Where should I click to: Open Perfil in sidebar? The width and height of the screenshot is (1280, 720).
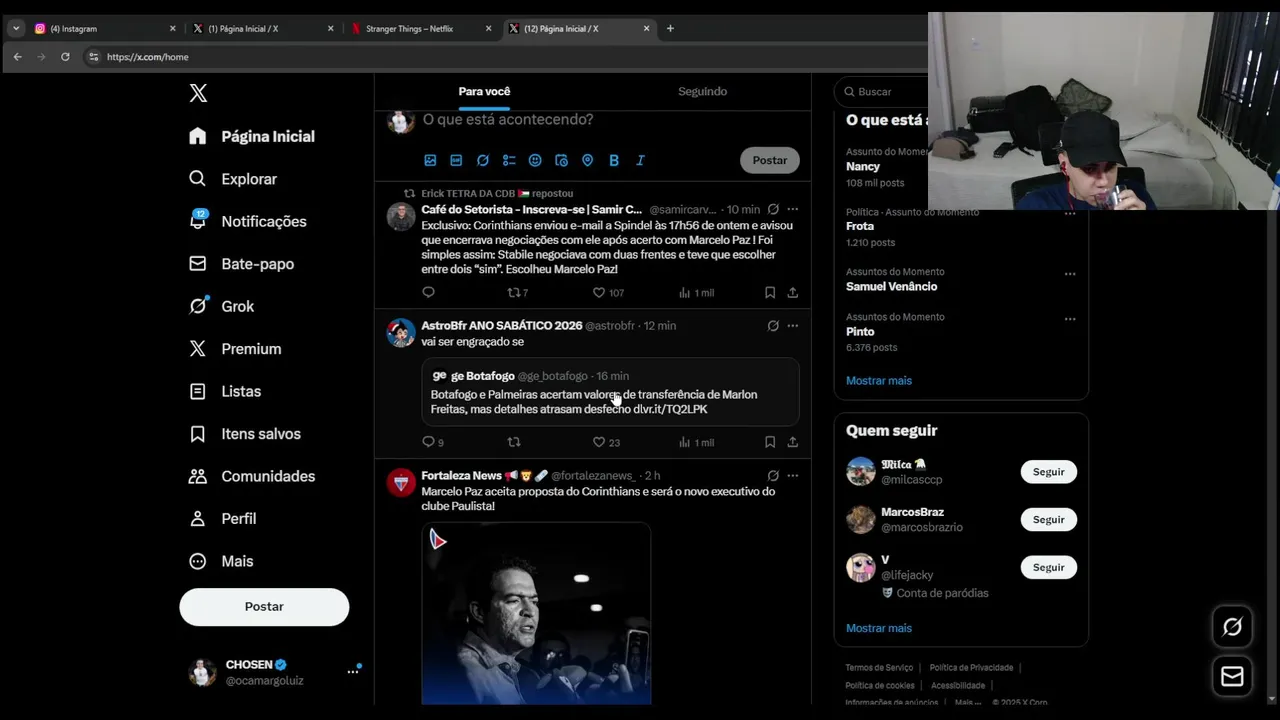(x=223, y=519)
